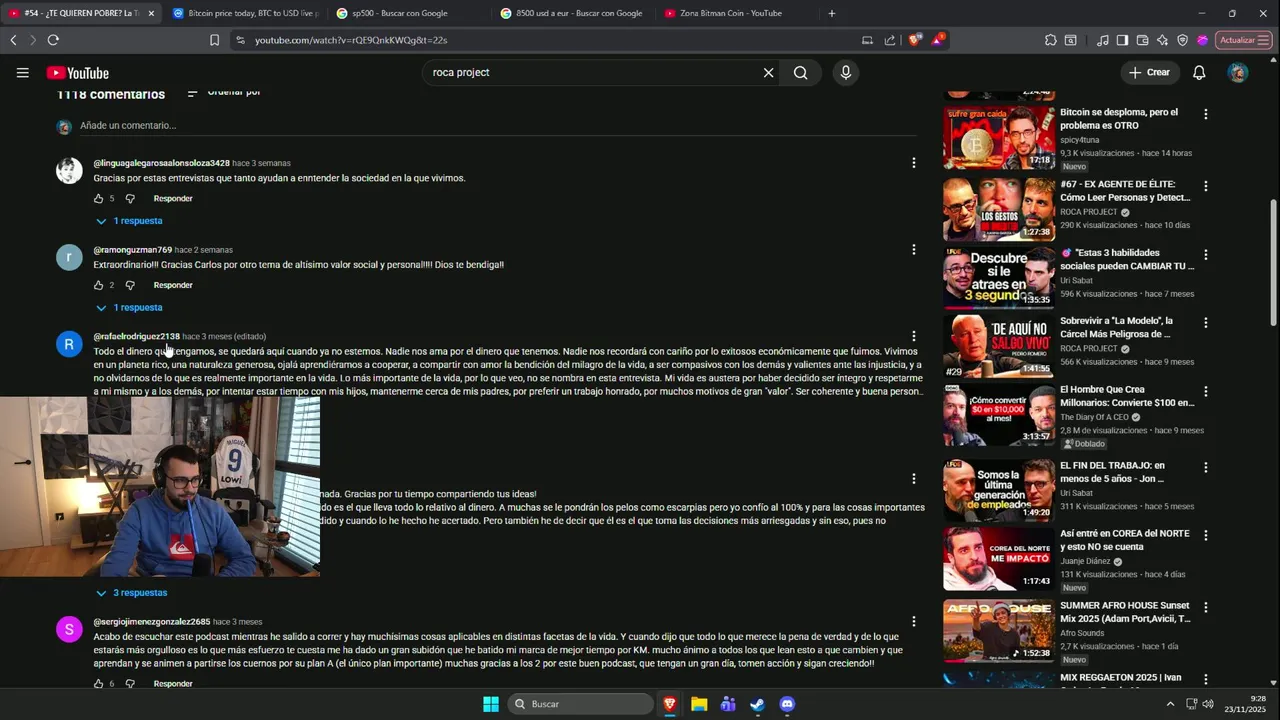The width and height of the screenshot is (1280, 720).
Task: Open options menu for linguagalegarosaalonsoloza3428's comment
Action: [913, 163]
